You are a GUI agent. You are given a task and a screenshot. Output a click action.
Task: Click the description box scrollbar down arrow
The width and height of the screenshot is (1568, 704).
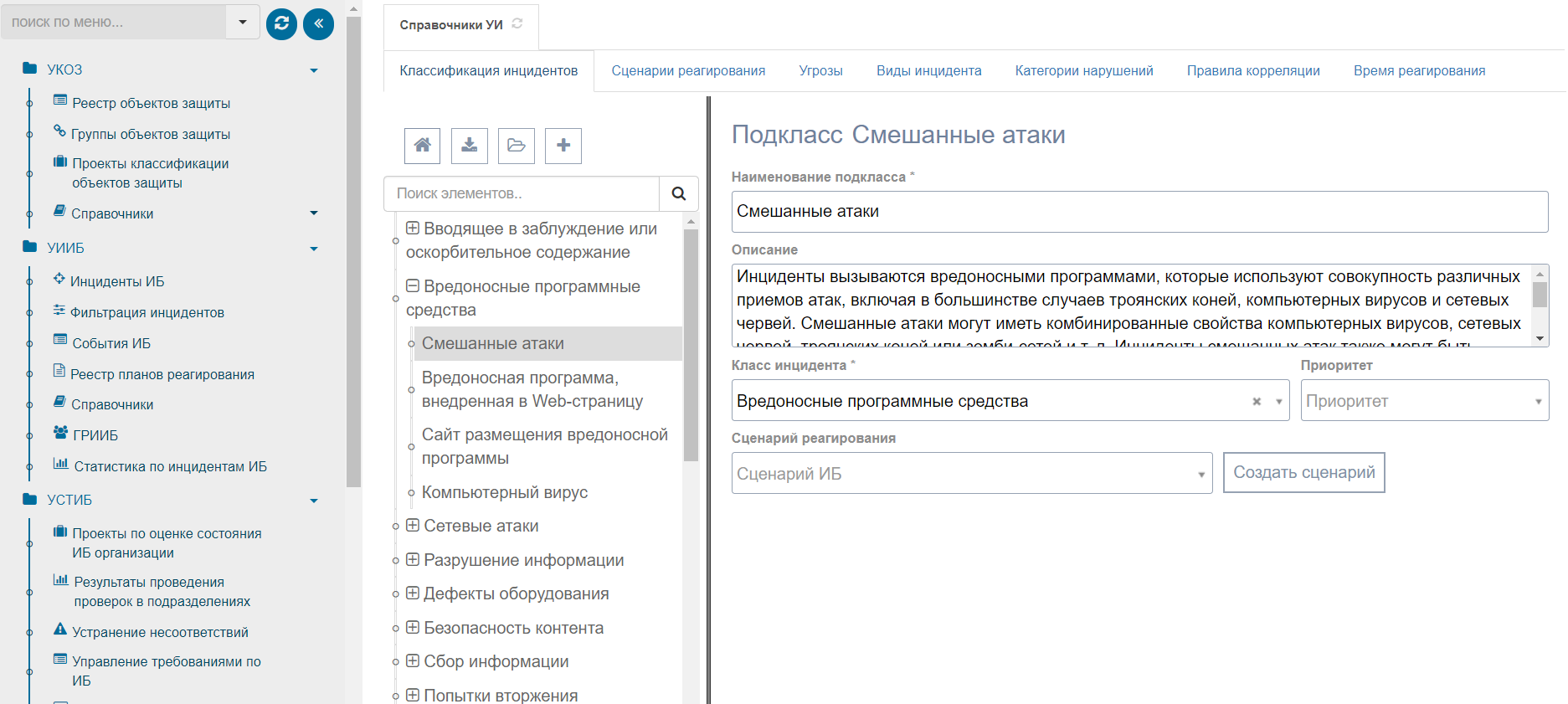pos(1540,338)
